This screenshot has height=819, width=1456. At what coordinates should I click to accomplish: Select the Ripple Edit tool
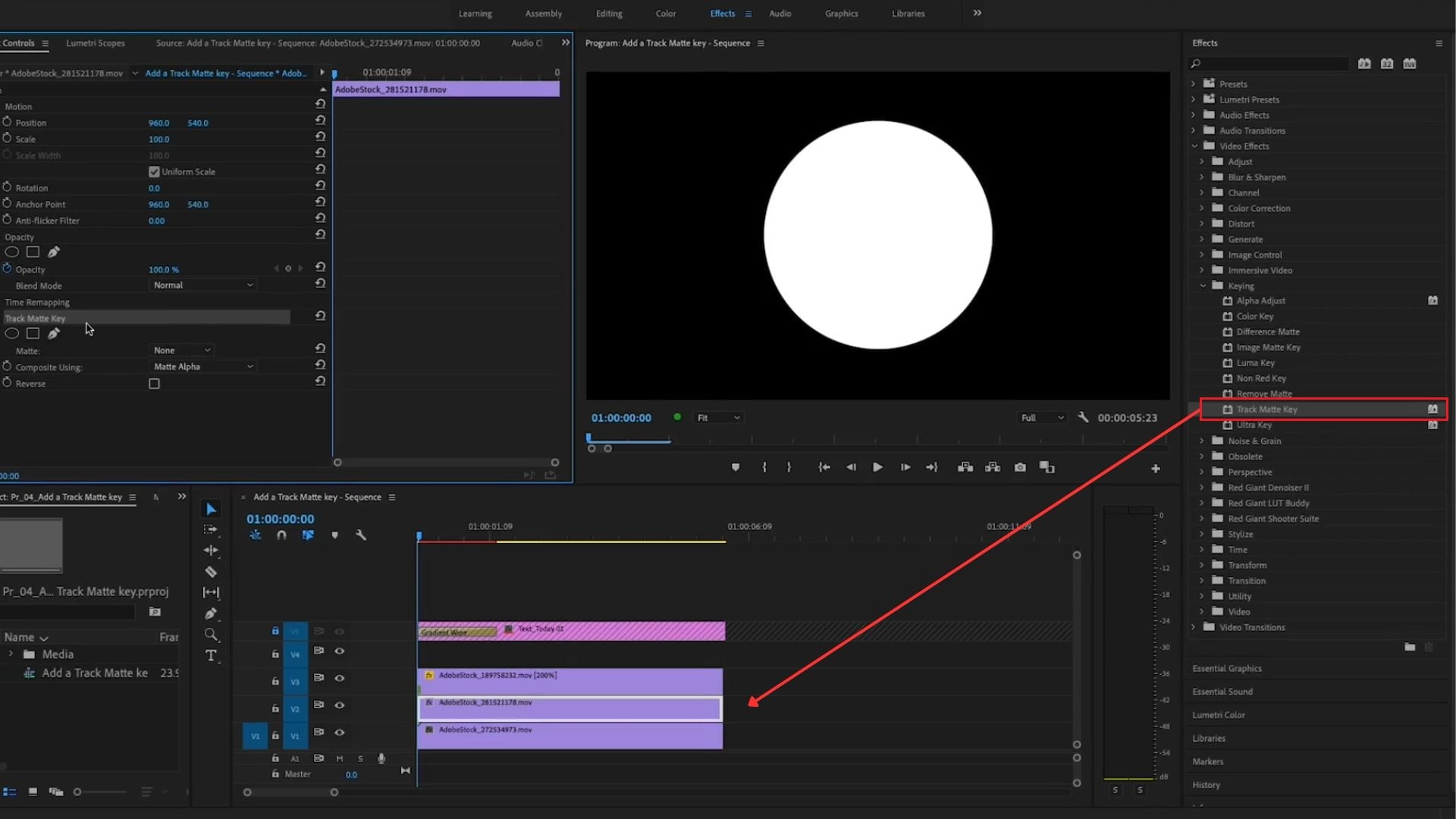pyautogui.click(x=212, y=551)
